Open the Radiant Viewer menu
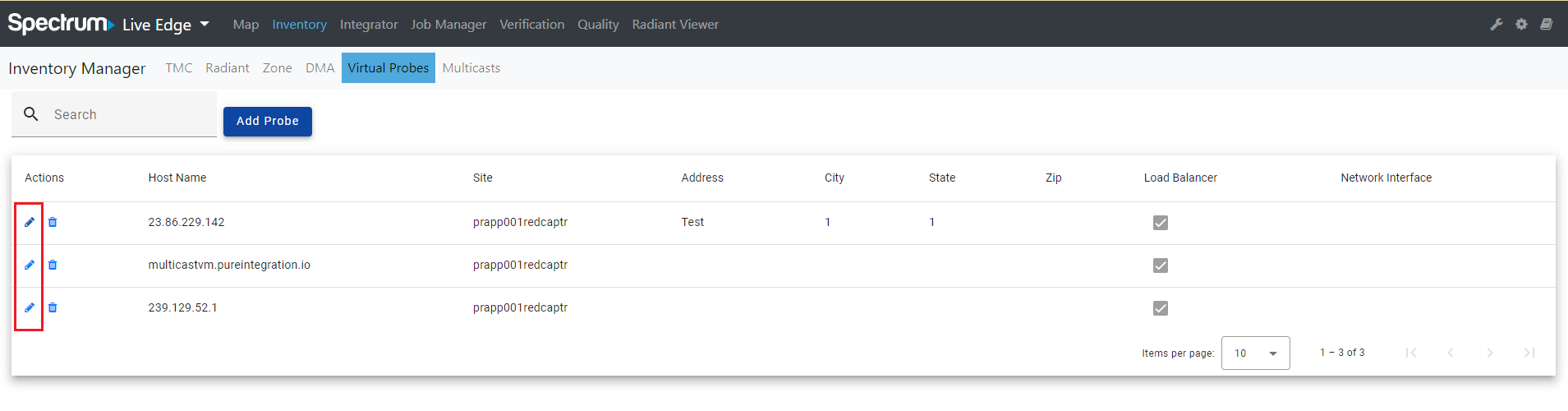Image resolution: width=1568 pixels, height=411 pixels. point(675,25)
